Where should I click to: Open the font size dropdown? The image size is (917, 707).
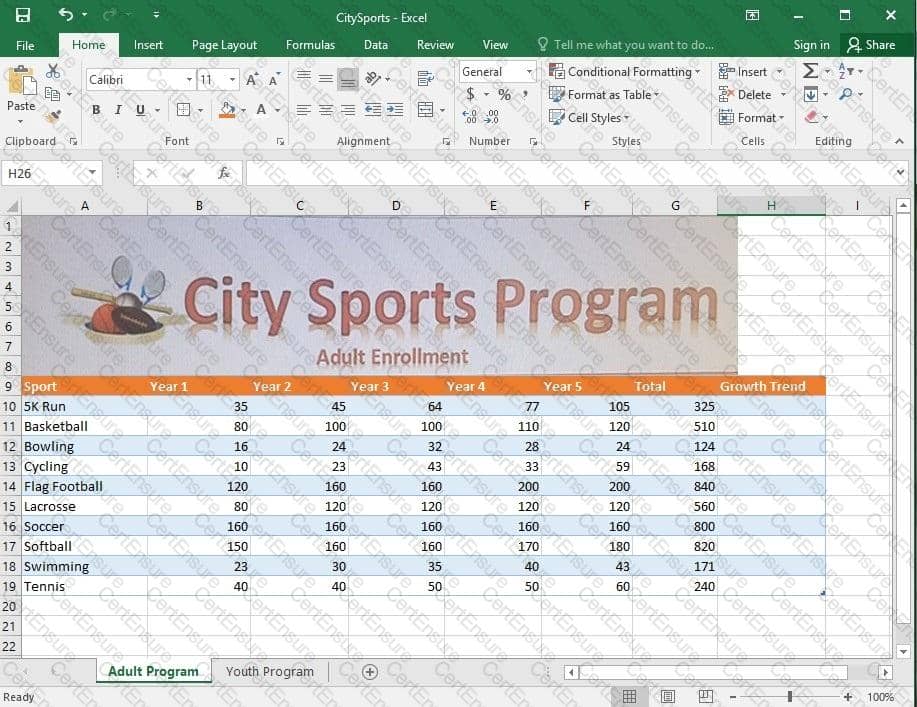tap(232, 78)
